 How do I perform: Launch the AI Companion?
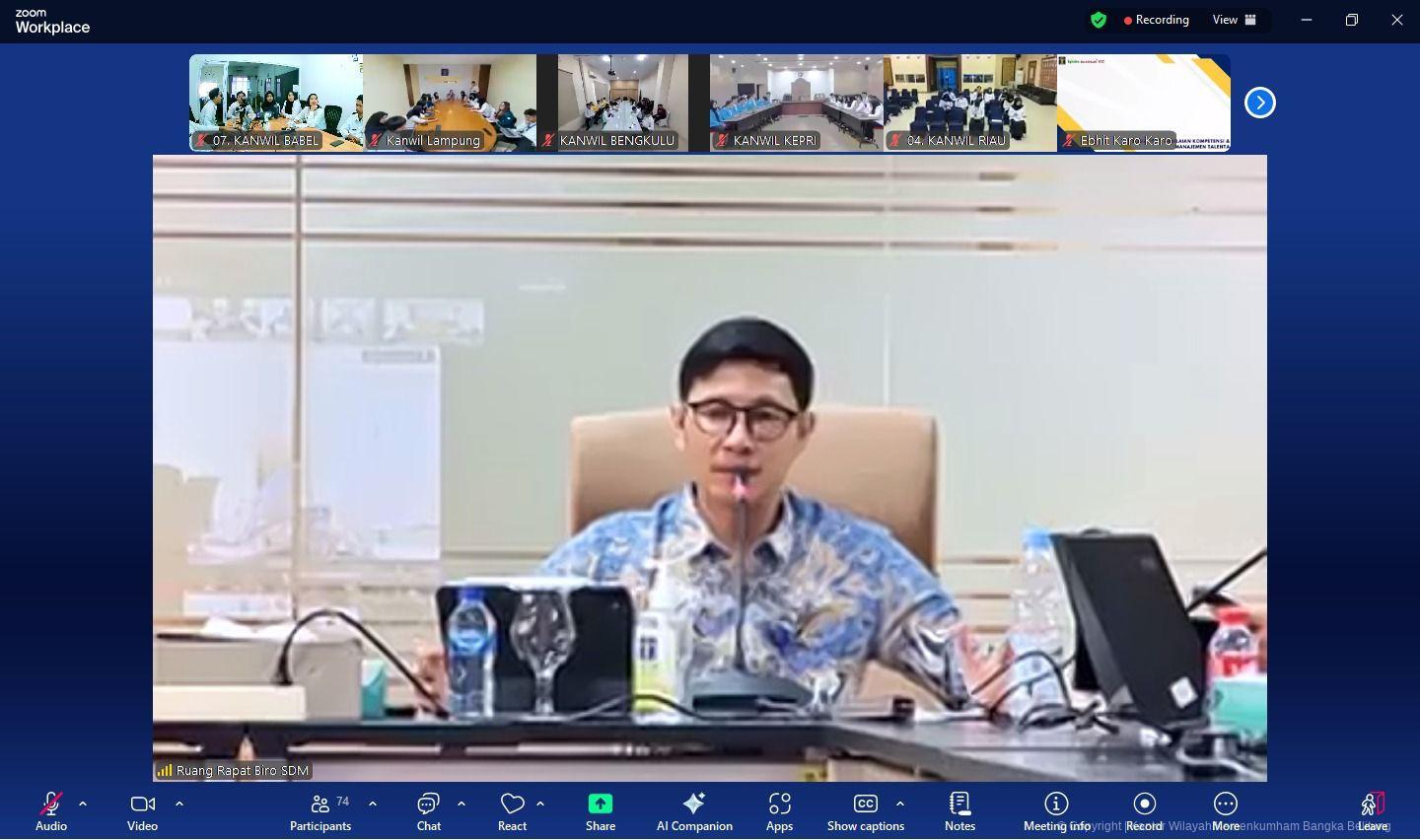(694, 811)
